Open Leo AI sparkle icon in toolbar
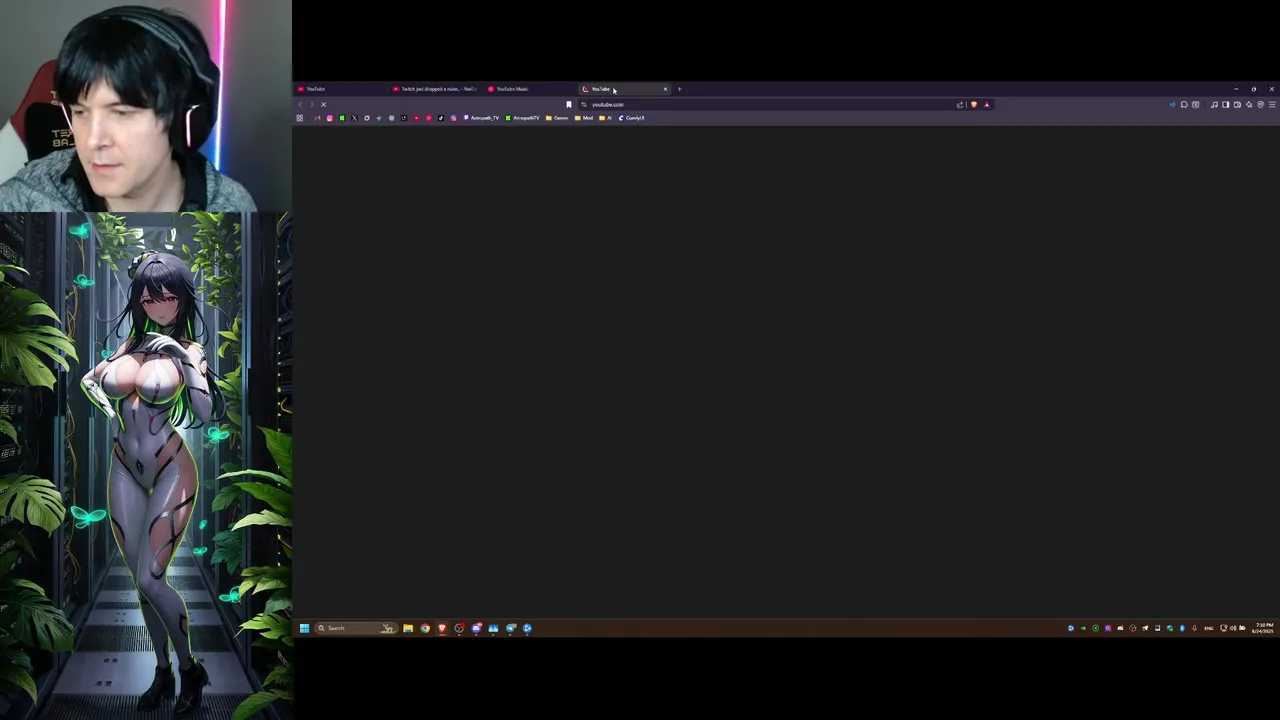The image size is (1280, 720). pyautogui.click(x=1249, y=104)
